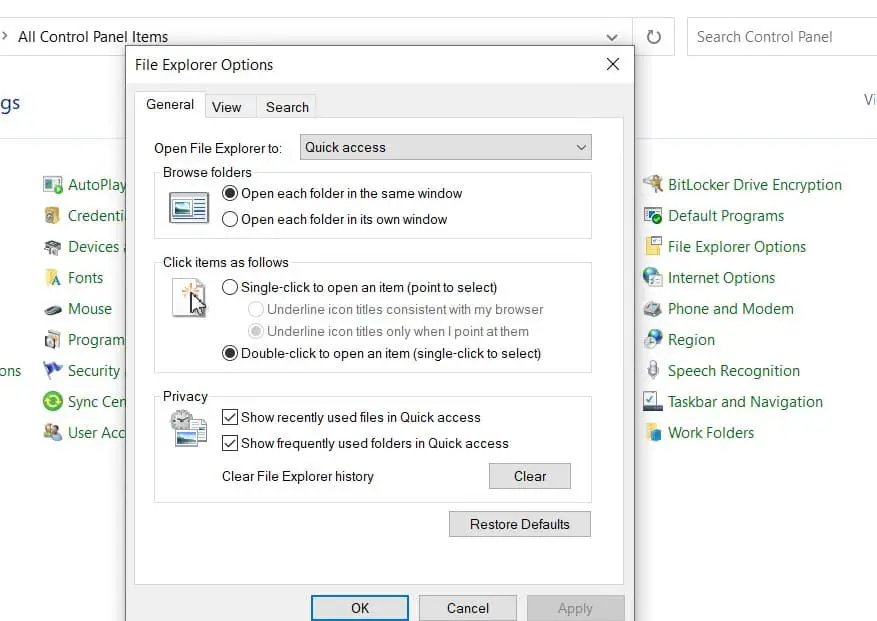This screenshot has height=621, width=877.
Task: Click the Restore Defaults button
Action: point(520,524)
